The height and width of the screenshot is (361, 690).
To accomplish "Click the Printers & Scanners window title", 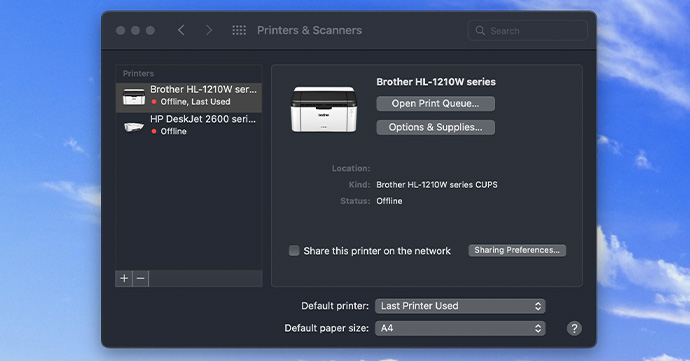I will [x=309, y=30].
